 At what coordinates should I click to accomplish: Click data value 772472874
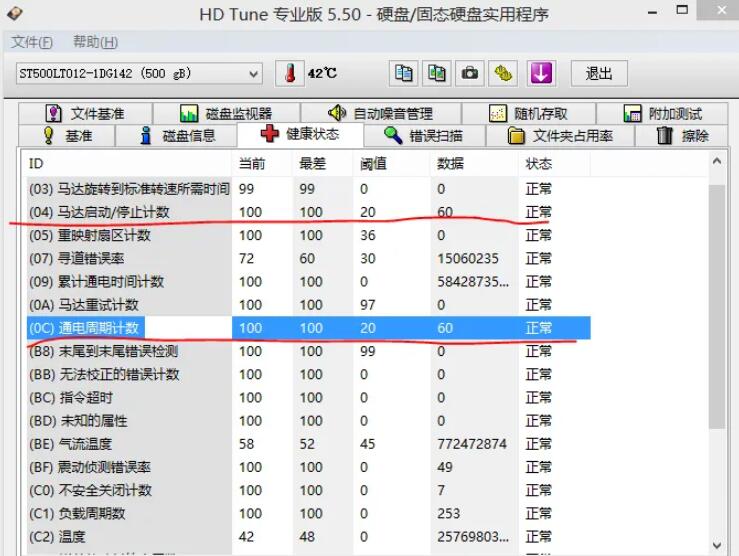click(x=472, y=444)
